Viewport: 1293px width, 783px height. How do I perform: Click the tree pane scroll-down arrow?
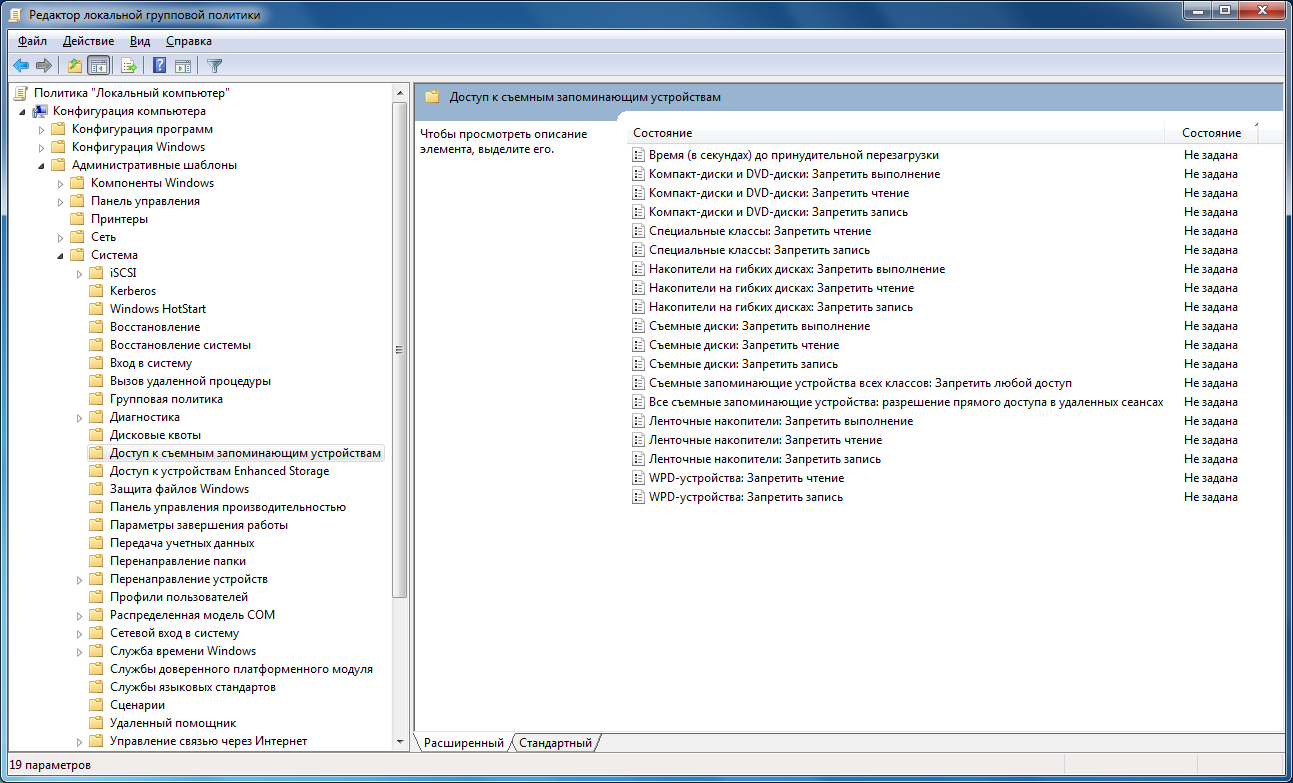point(399,741)
